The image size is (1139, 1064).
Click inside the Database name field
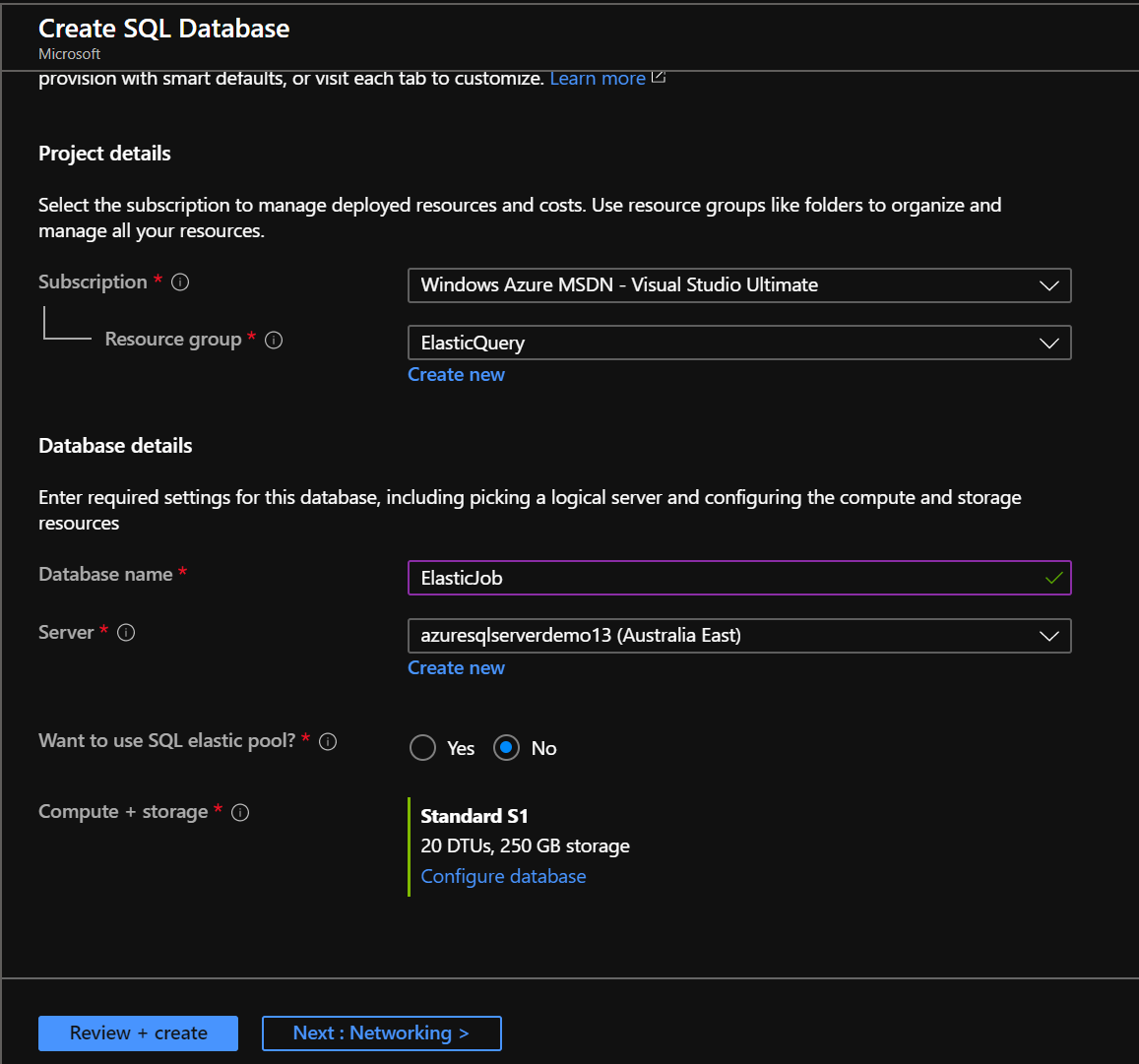click(x=689, y=578)
